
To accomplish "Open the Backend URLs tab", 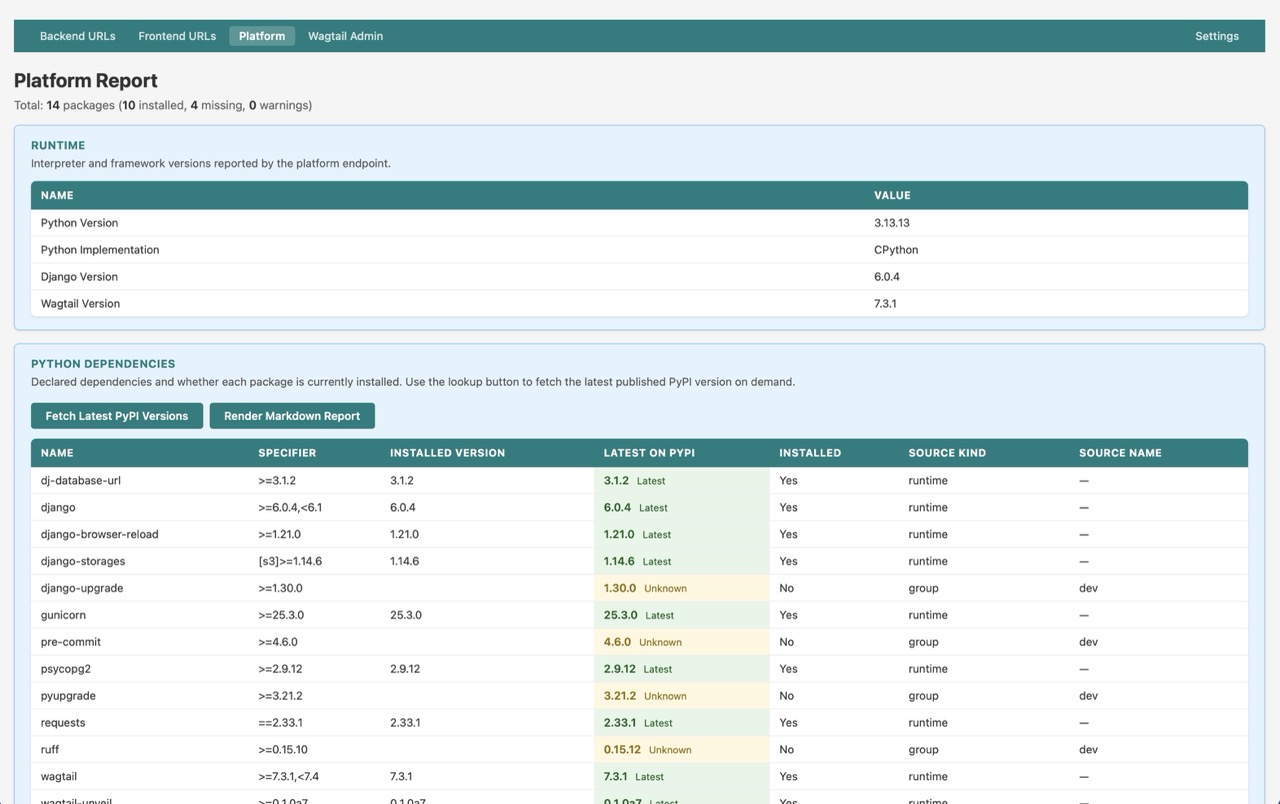I will click(77, 36).
